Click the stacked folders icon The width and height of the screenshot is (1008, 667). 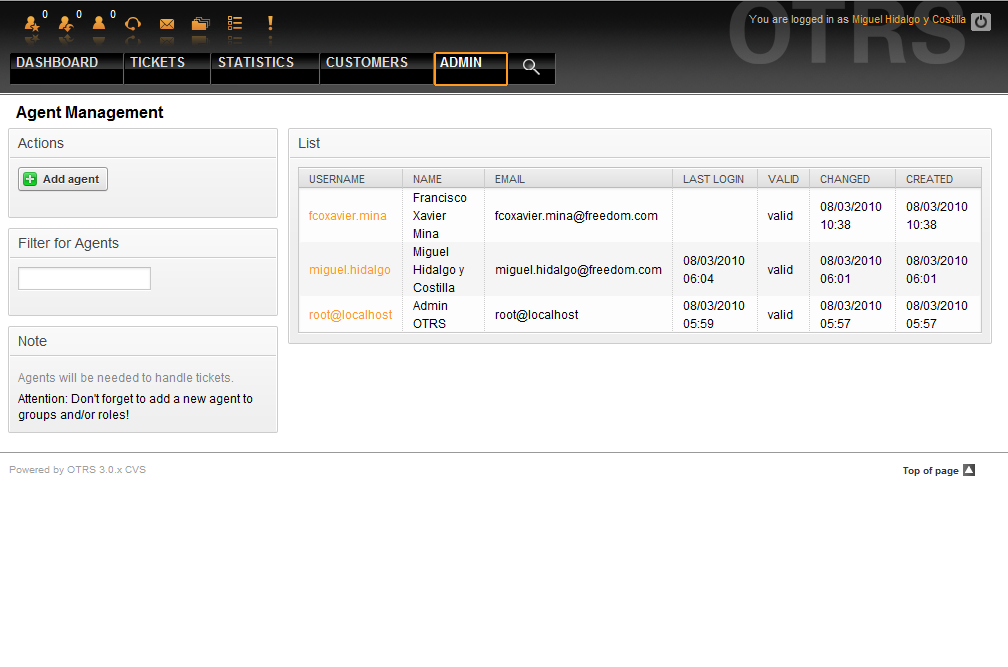201,24
